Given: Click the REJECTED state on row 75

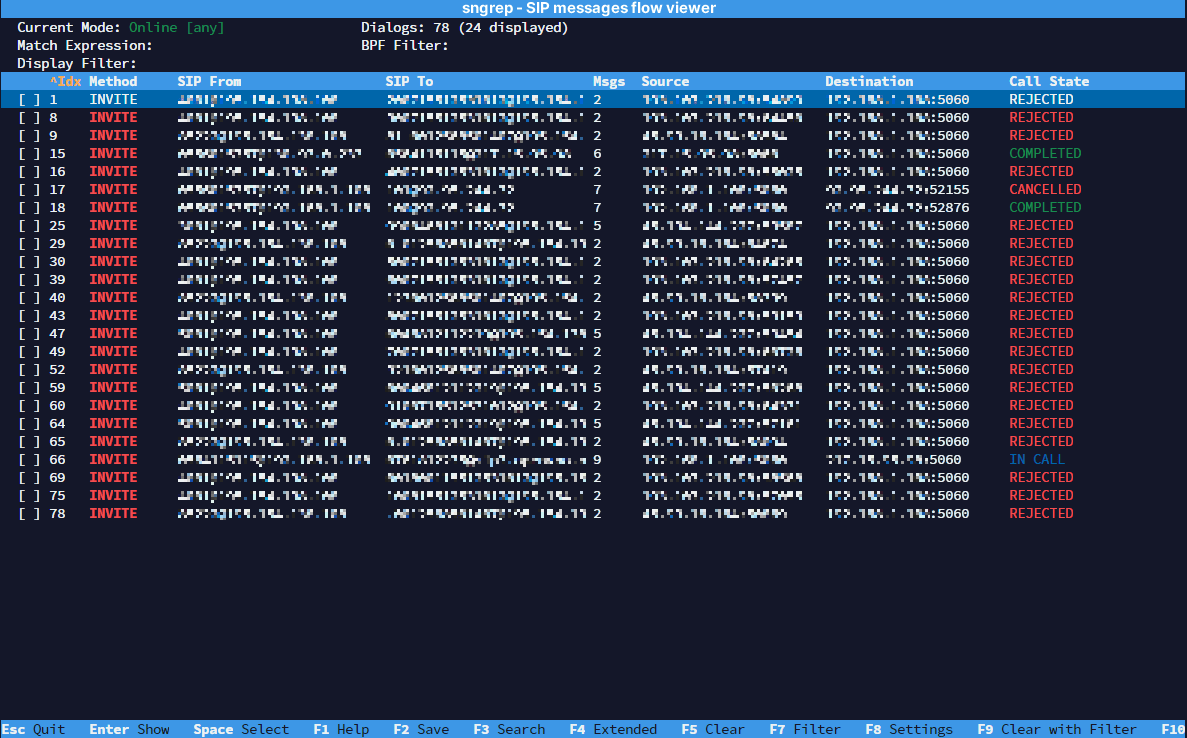Looking at the screenshot, I should (x=1042, y=496).
